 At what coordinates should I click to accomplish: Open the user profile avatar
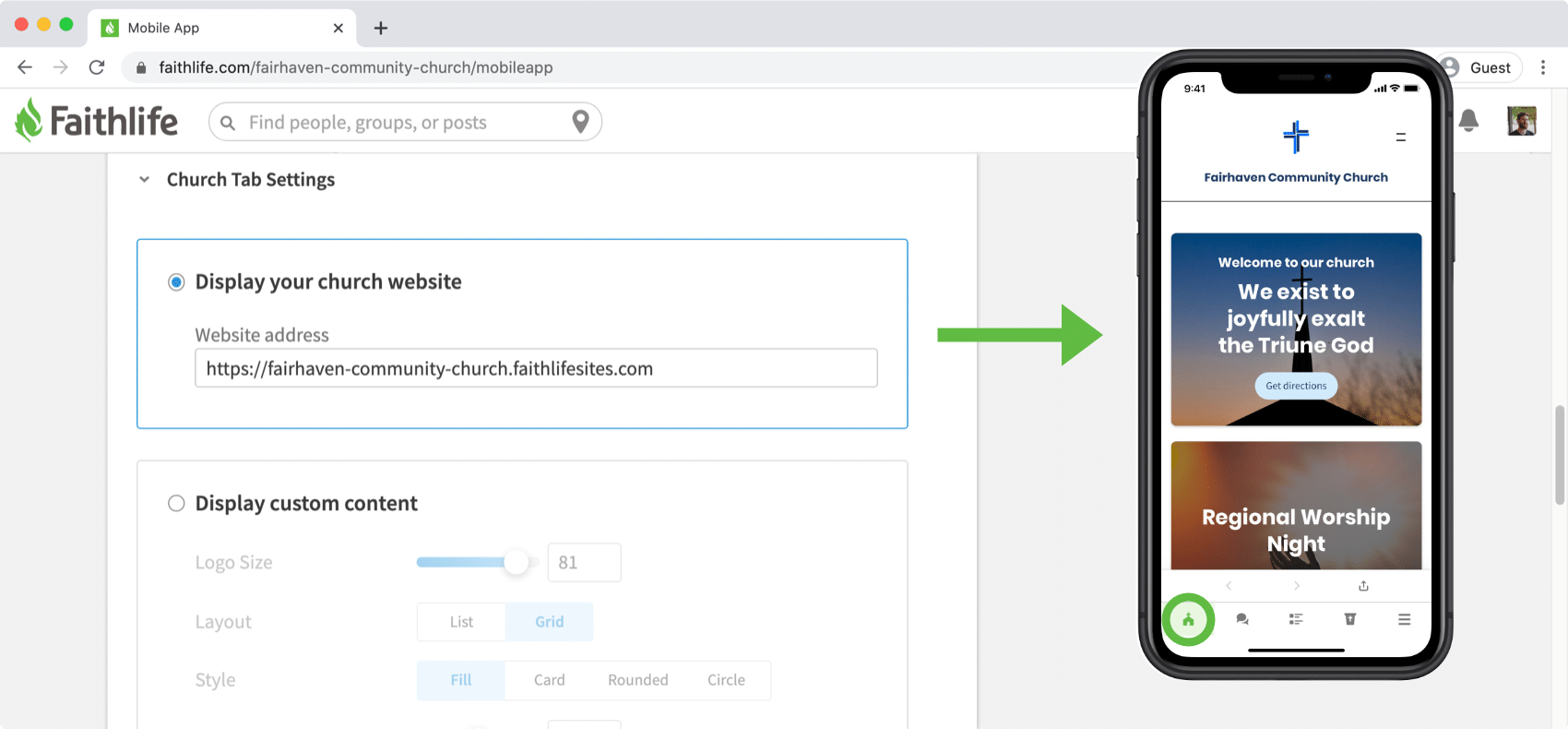click(x=1521, y=121)
